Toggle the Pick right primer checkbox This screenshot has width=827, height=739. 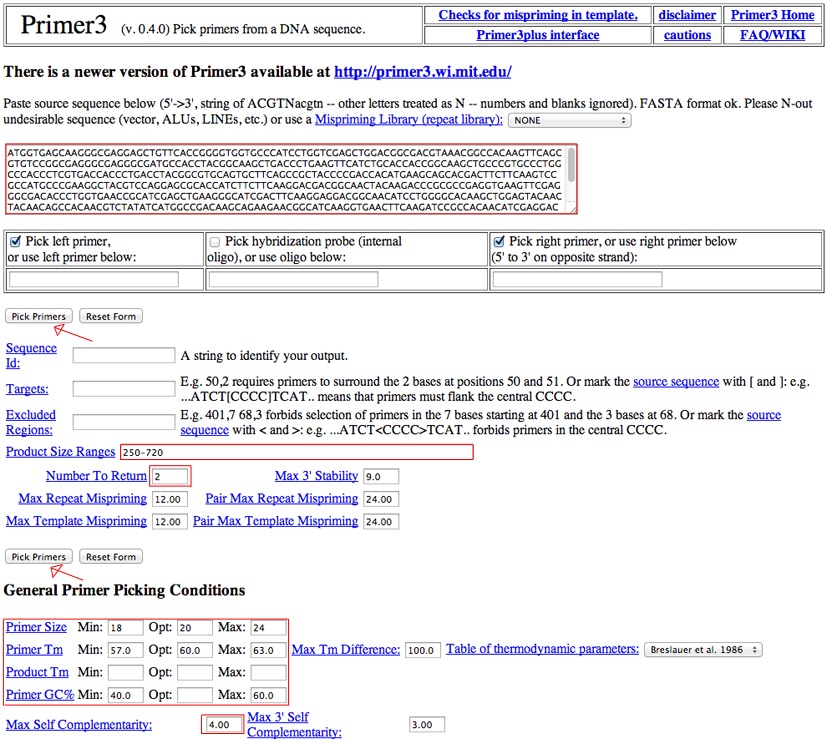(498, 242)
